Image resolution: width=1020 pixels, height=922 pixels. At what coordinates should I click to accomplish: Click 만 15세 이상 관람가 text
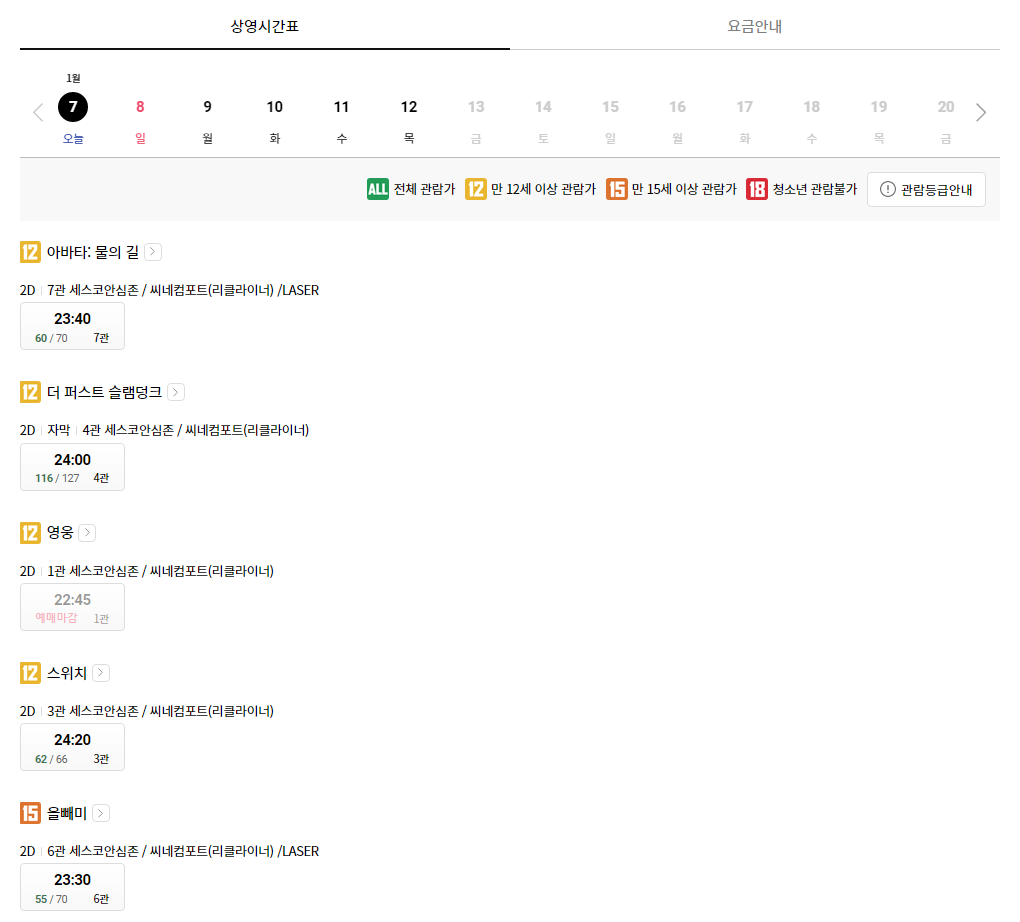point(684,189)
